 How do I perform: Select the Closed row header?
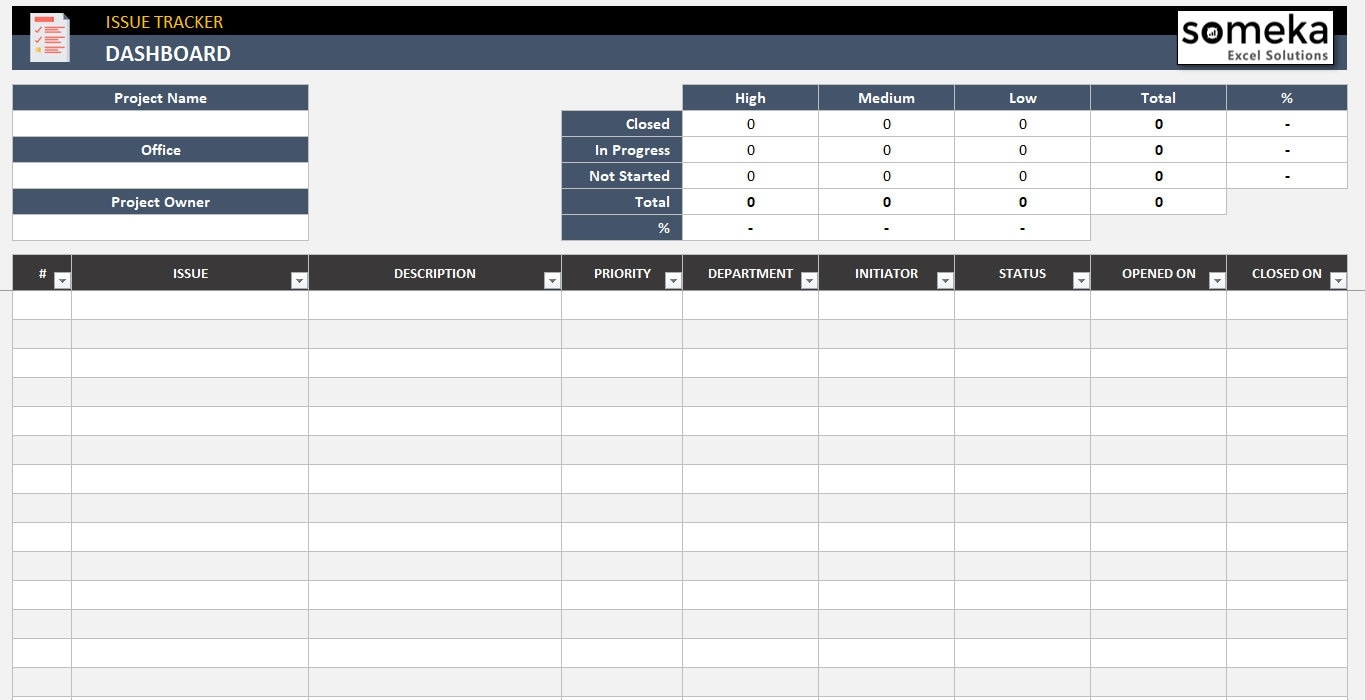(x=622, y=123)
